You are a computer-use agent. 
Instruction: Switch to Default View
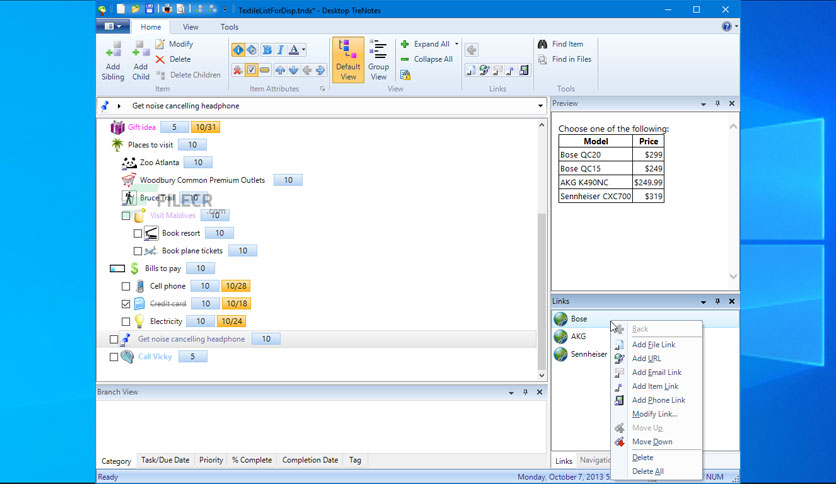pos(348,60)
